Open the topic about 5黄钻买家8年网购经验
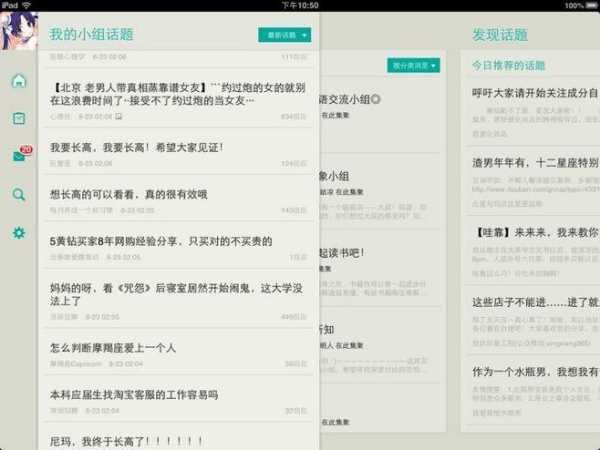Viewport: 600px width, 450px height. click(160, 241)
